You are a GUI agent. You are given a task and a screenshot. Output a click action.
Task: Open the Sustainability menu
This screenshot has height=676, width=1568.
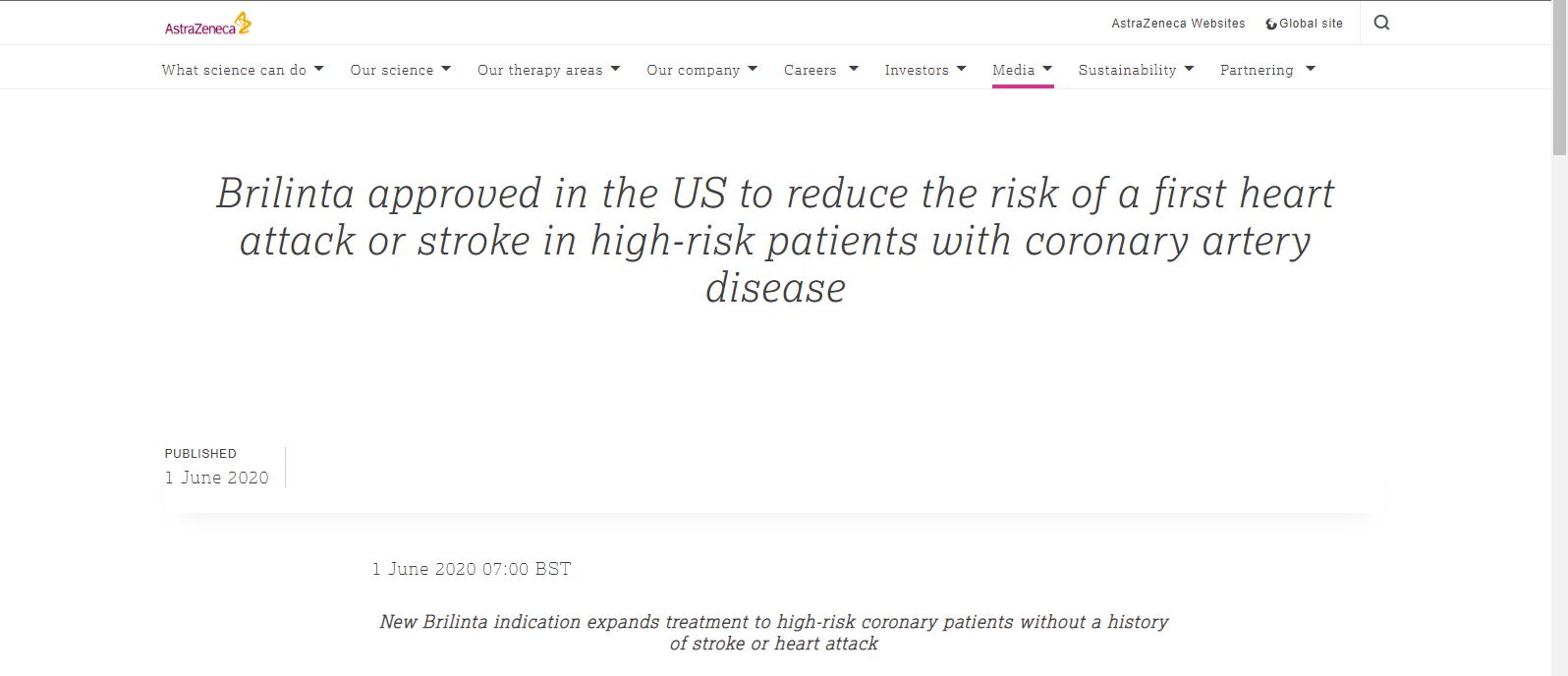point(1127,70)
